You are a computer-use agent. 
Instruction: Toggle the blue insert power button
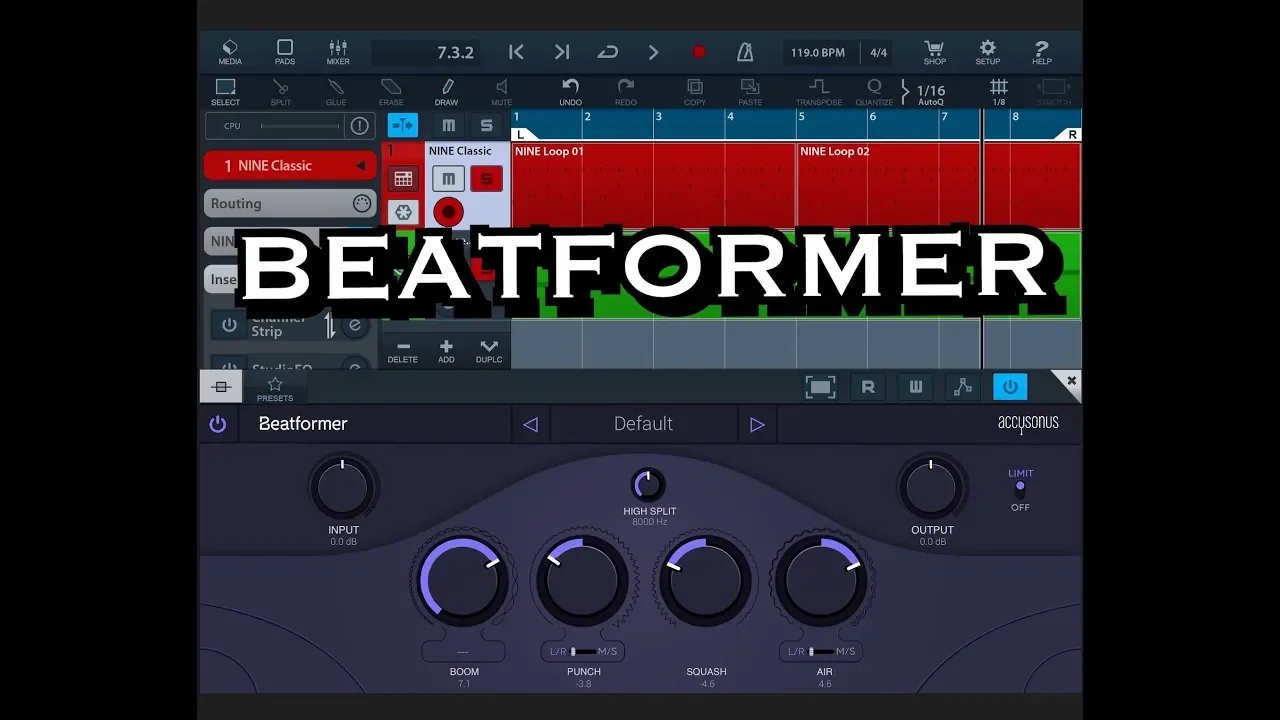[x=1010, y=387]
